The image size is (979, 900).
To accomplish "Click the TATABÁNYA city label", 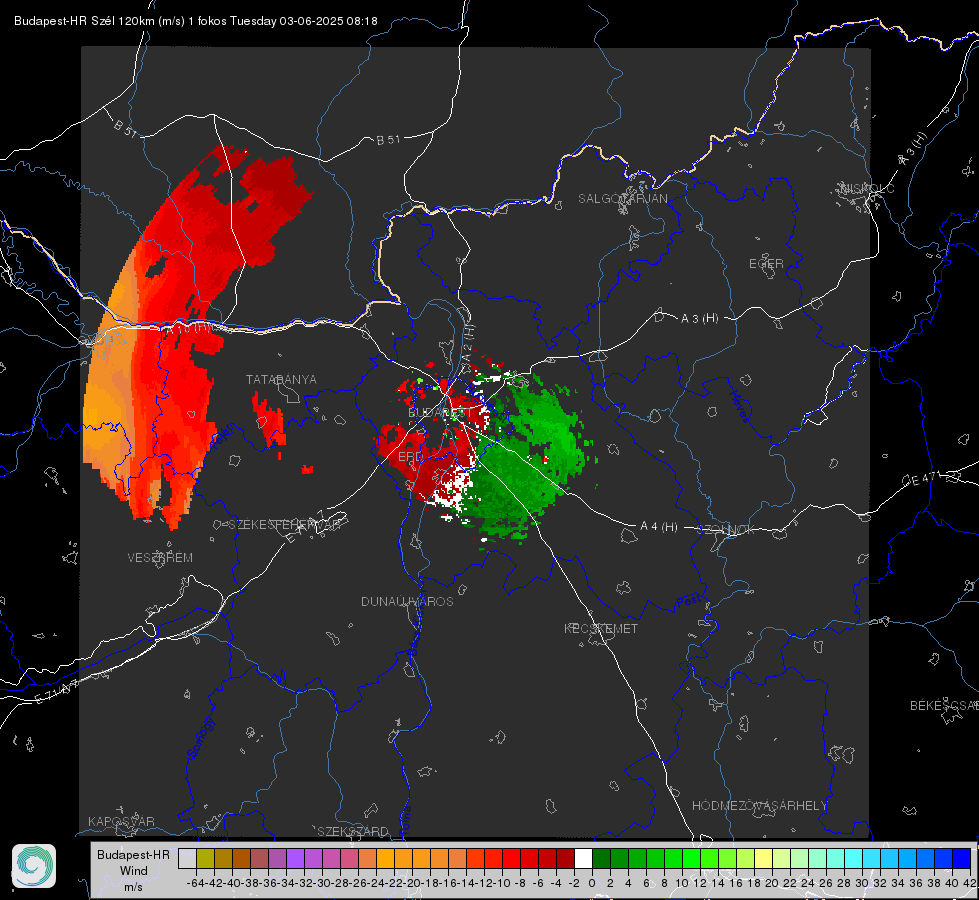I will click(x=281, y=379).
